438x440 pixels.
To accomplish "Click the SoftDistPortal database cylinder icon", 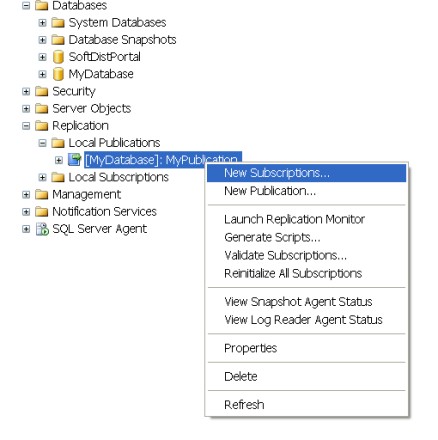I will 58,57.
